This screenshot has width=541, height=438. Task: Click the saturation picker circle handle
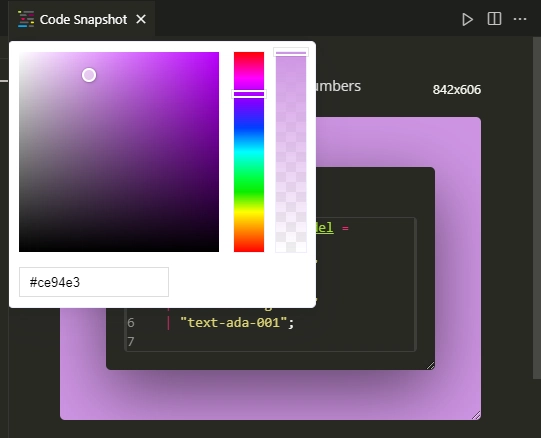tap(89, 75)
